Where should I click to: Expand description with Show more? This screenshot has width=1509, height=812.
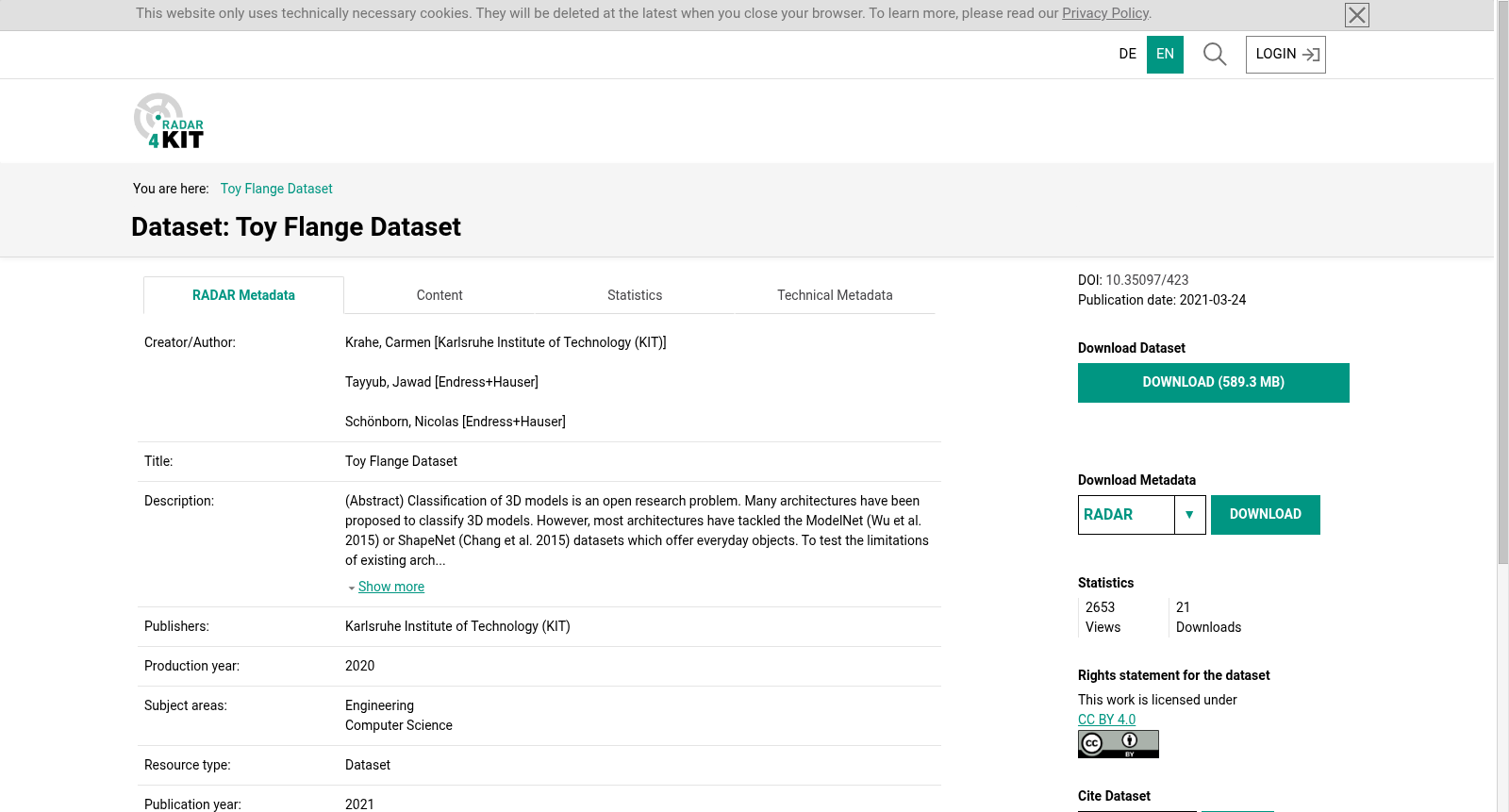click(x=391, y=587)
